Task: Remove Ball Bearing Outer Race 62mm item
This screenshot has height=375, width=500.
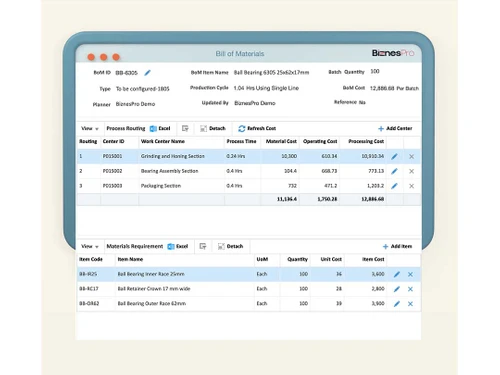Action: coord(410,304)
